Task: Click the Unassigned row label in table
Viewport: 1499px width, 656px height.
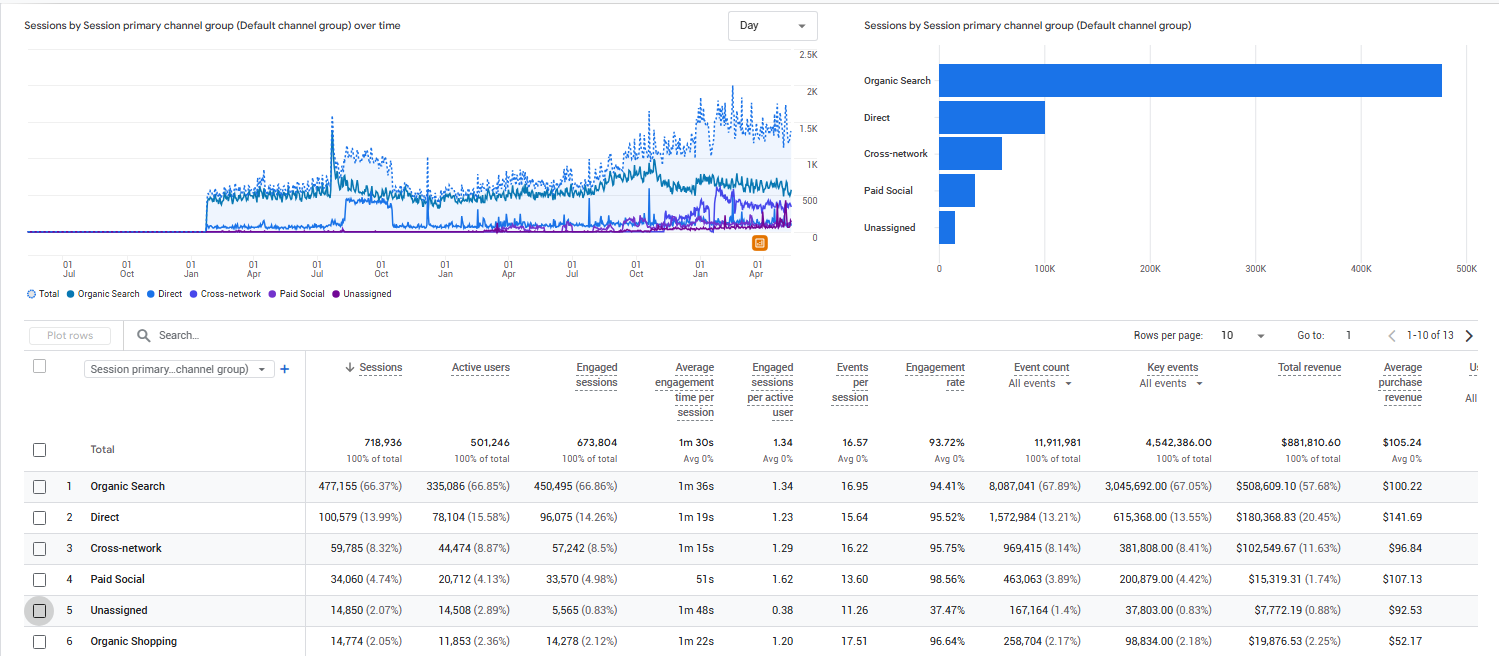Action: [x=118, y=611]
